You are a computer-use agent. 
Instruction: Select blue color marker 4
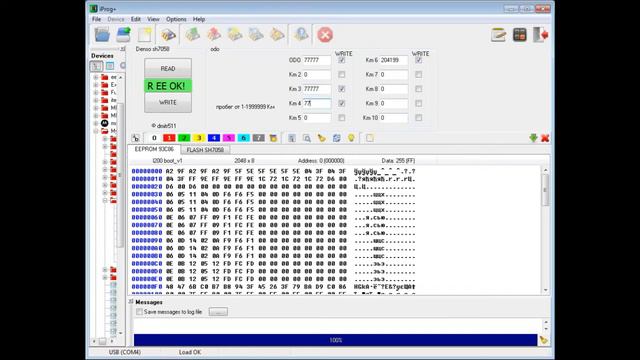tap(214, 138)
